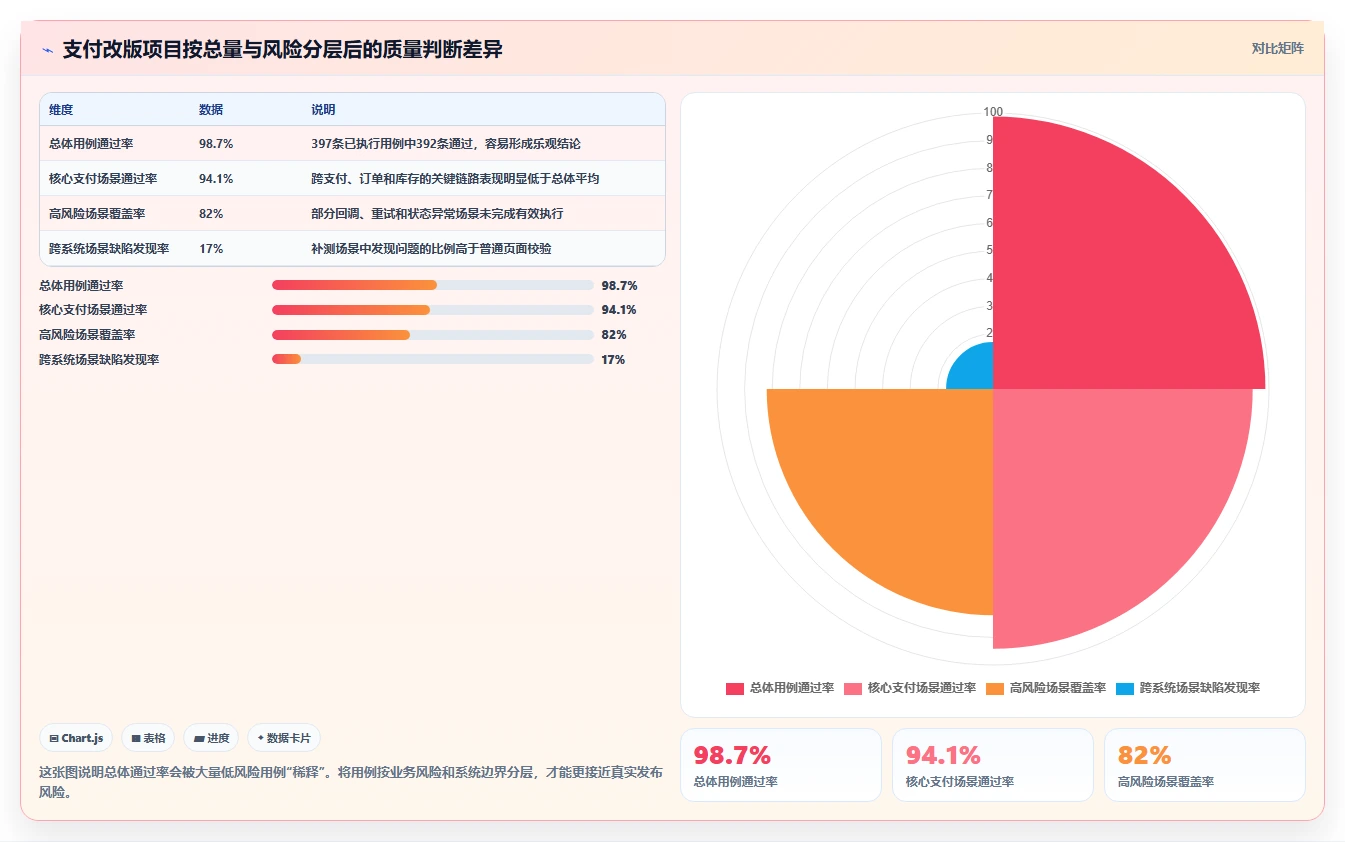Click the 82% progress bar for 高风险场景覆盖率
Image resolution: width=1345 pixels, height=842 pixels.
click(433, 334)
